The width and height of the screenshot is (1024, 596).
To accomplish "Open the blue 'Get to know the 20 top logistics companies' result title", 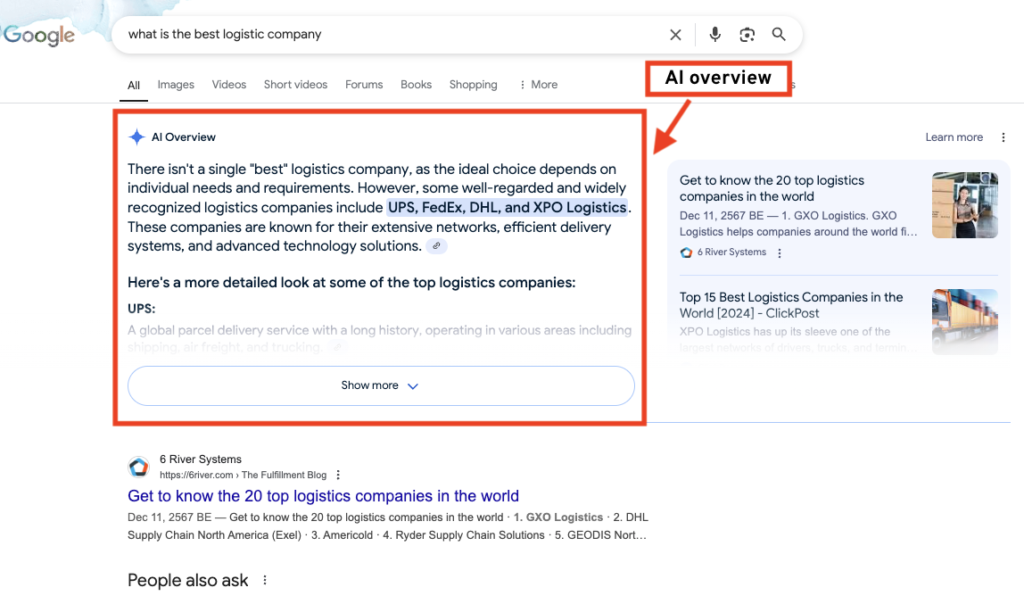I will point(323,496).
